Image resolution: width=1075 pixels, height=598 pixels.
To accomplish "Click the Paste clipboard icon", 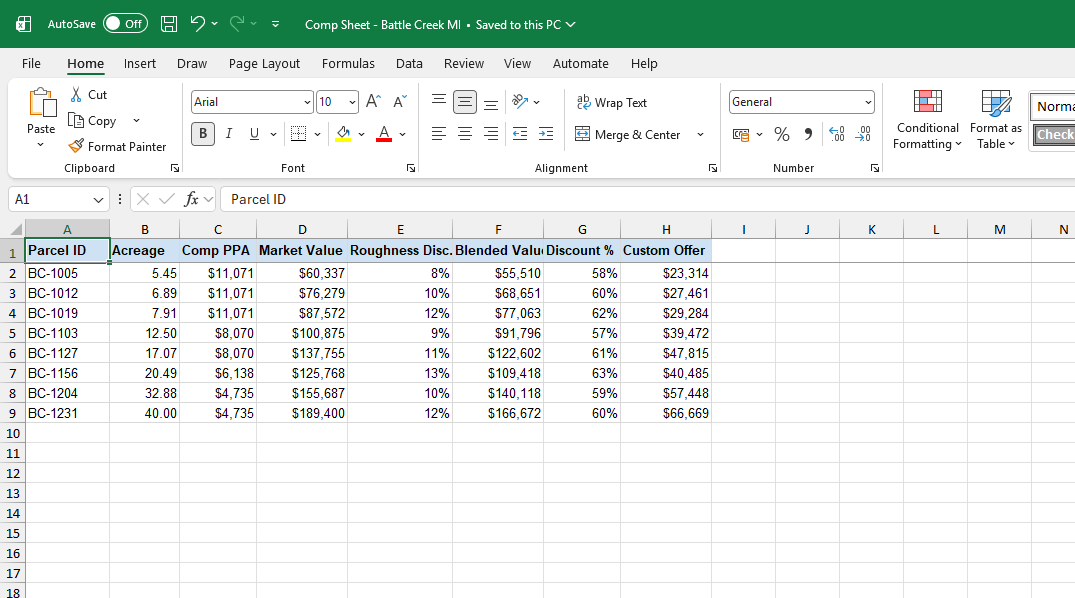I will coord(41,103).
